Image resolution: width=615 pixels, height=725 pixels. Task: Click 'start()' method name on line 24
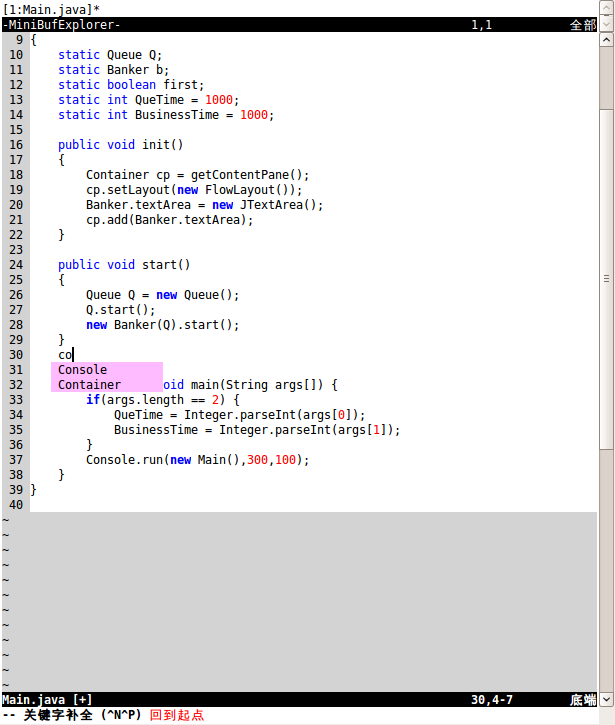(x=166, y=264)
